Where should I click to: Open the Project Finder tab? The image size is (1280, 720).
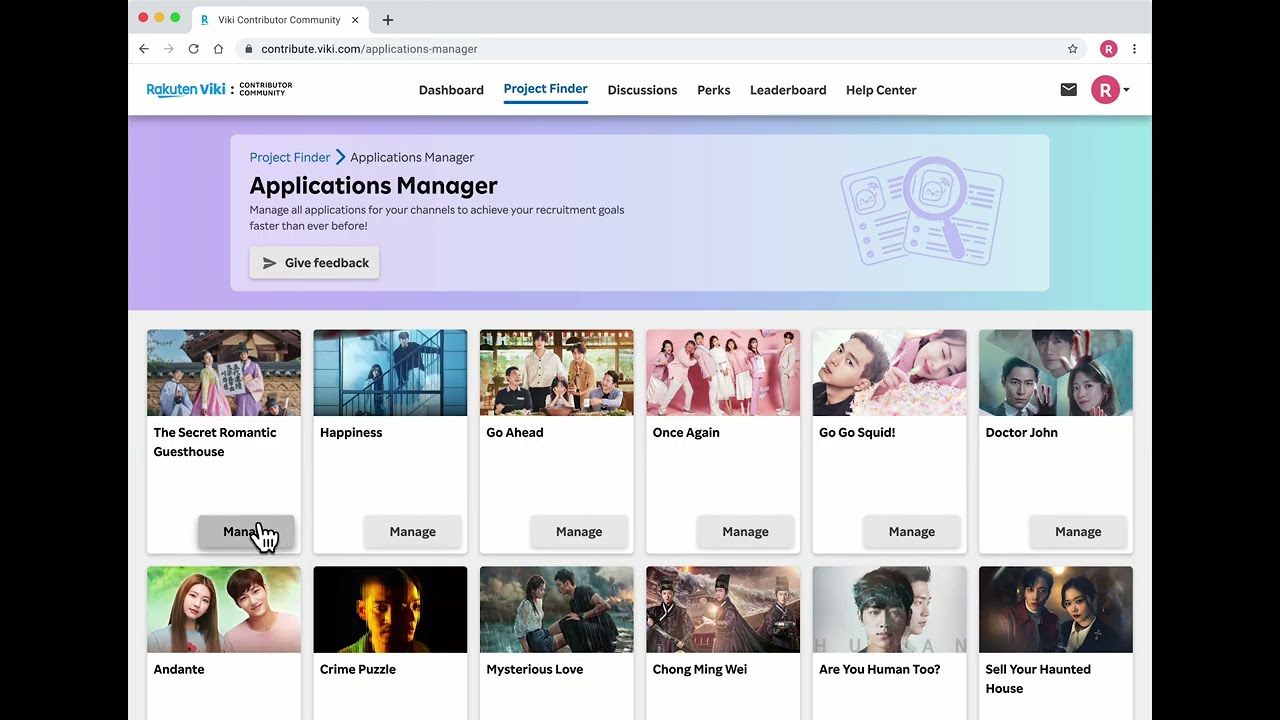[545, 89]
